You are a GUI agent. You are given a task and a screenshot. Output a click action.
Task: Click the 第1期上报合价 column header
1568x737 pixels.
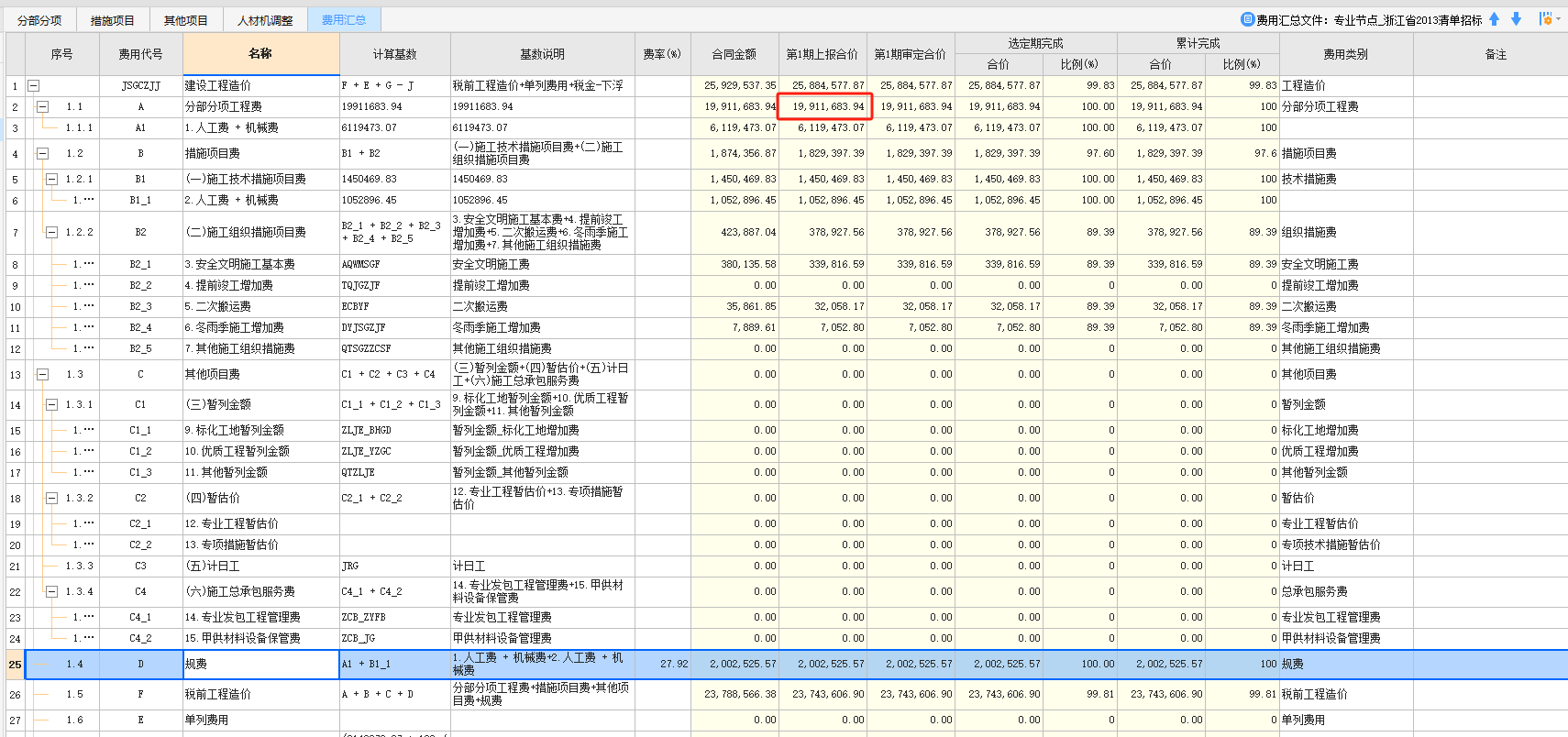click(x=823, y=54)
